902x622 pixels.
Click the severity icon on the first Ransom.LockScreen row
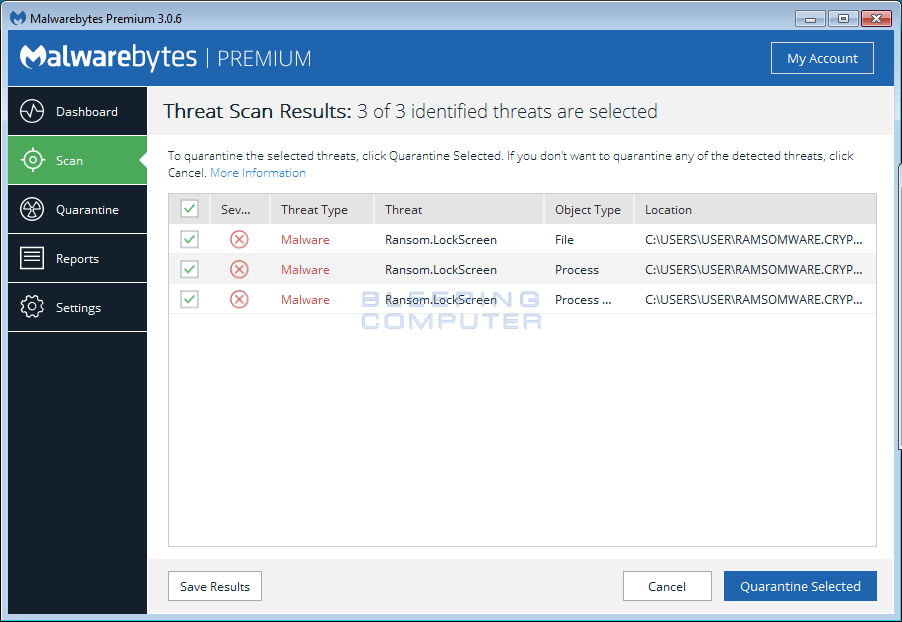(x=238, y=239)
